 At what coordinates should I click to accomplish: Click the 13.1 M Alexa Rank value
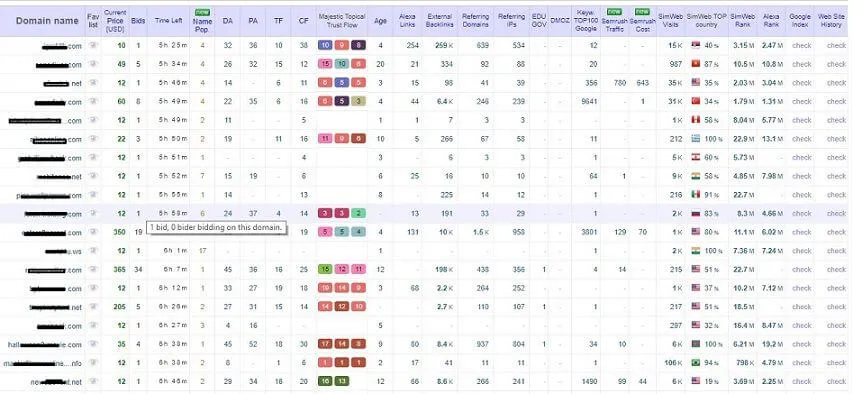772,139
